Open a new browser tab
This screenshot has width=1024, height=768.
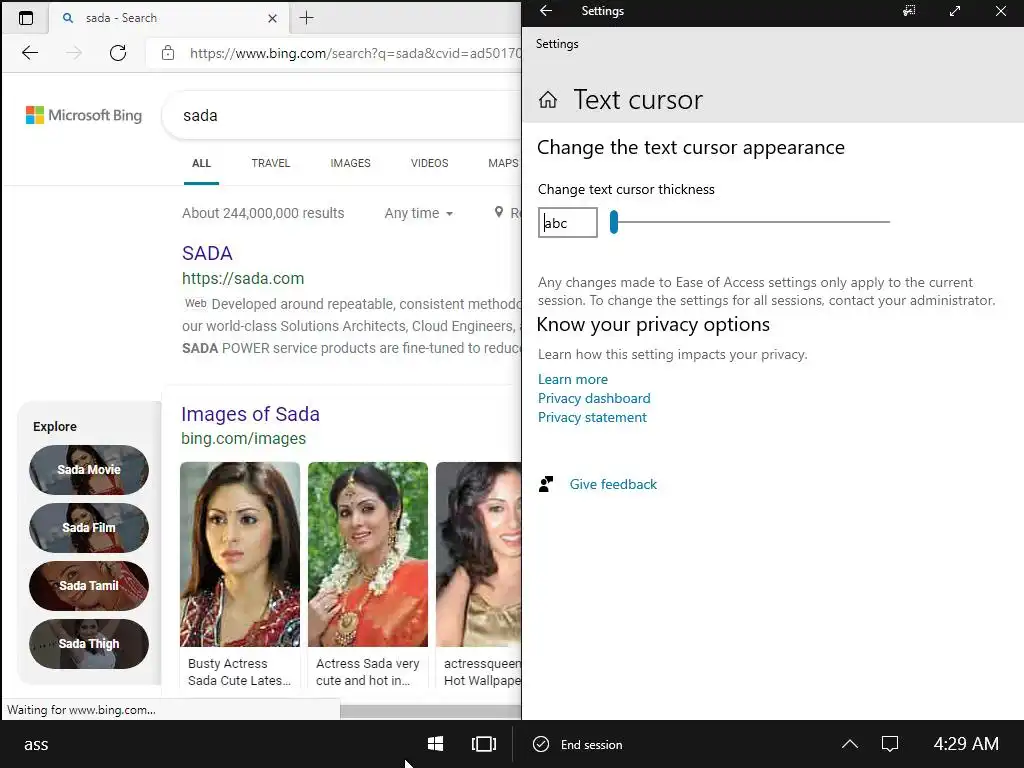point(306,18)
